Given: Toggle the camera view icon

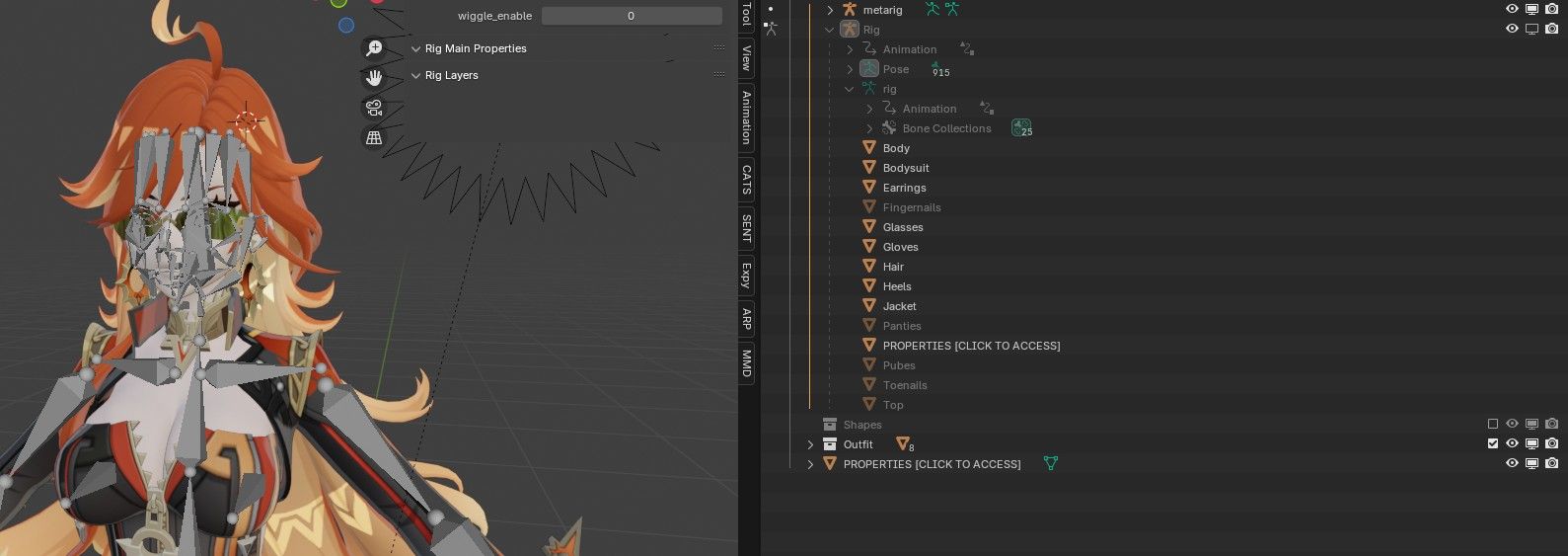Looking at the screenshot, I should [374, 108].
